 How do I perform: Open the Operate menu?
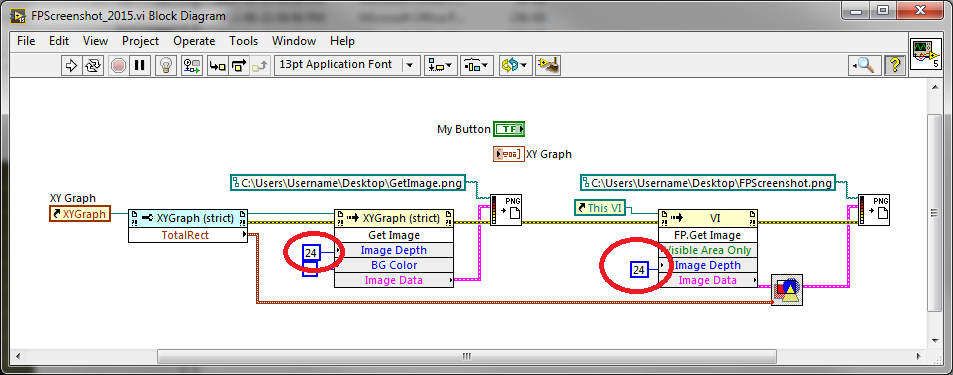[x=194, y=41]
